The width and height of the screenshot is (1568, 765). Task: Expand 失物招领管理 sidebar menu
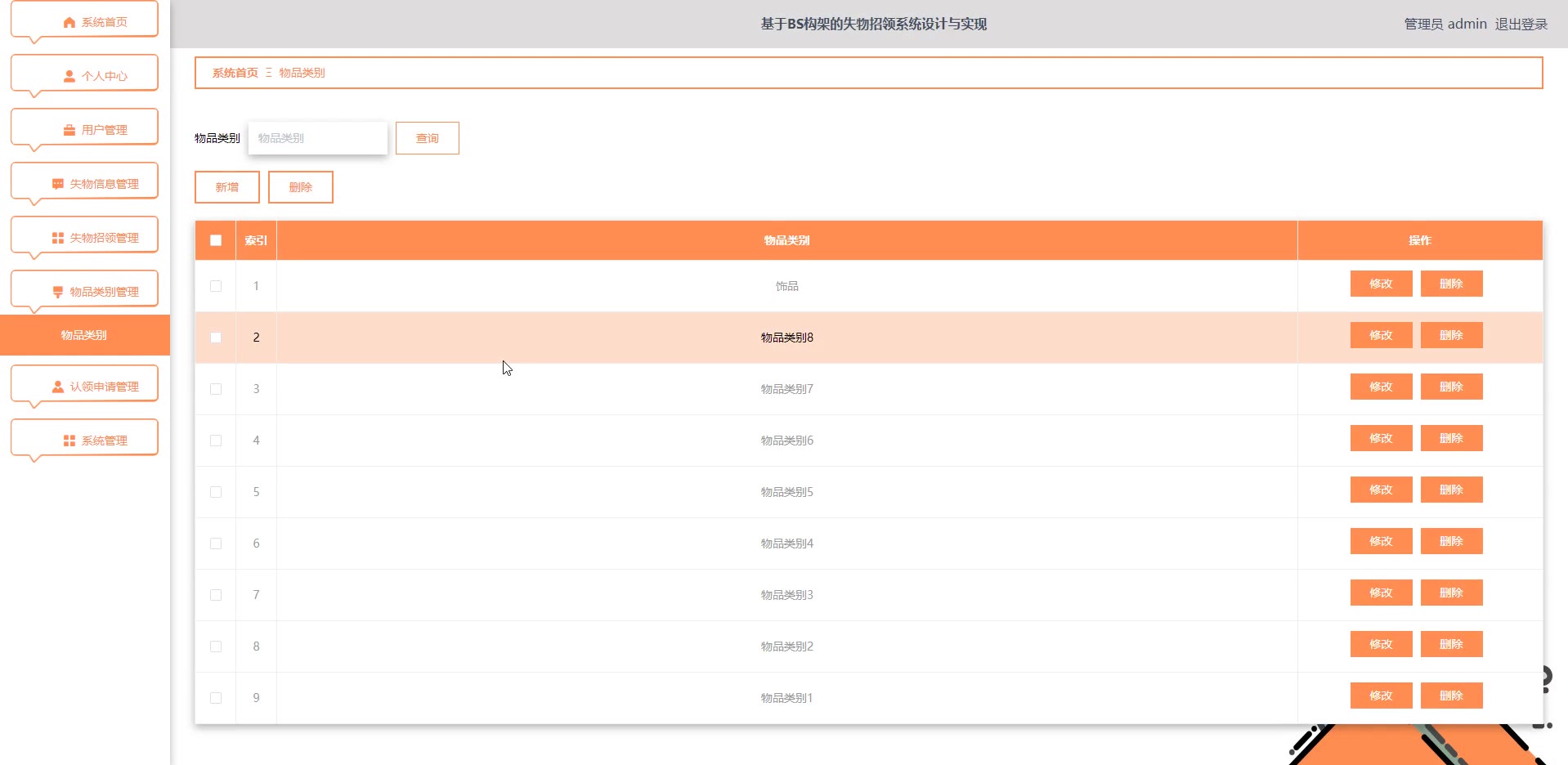tap(84, 236)
